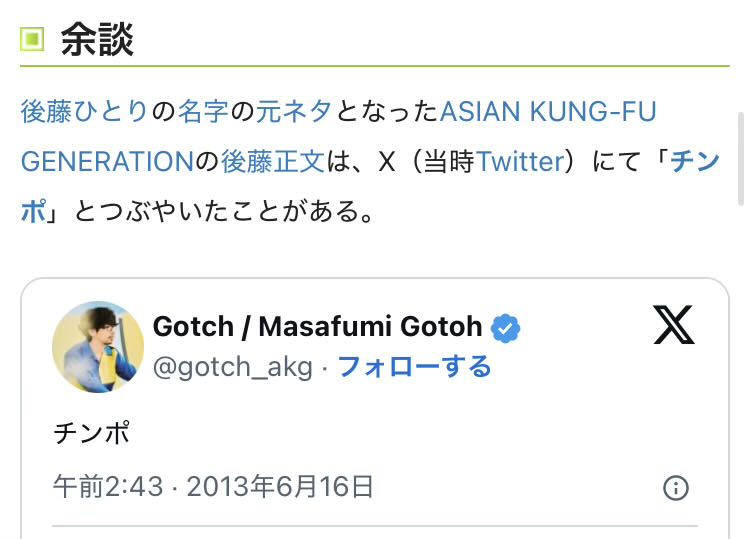This screenshot has width=750, height=539.
Task: Click Gotch's profile avatar picture
Action: [x=97, y=346]
